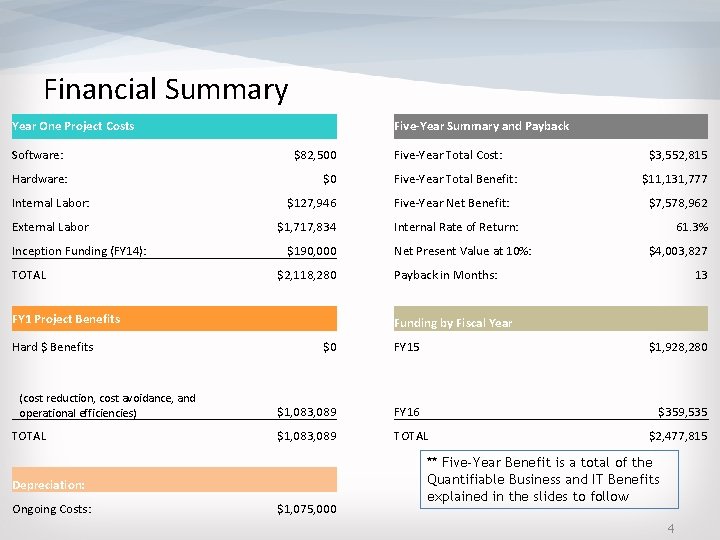This screenshot has height=540, width=720.
Task: Click the Ongoing Costs: label
Action: tap(52, 509)
